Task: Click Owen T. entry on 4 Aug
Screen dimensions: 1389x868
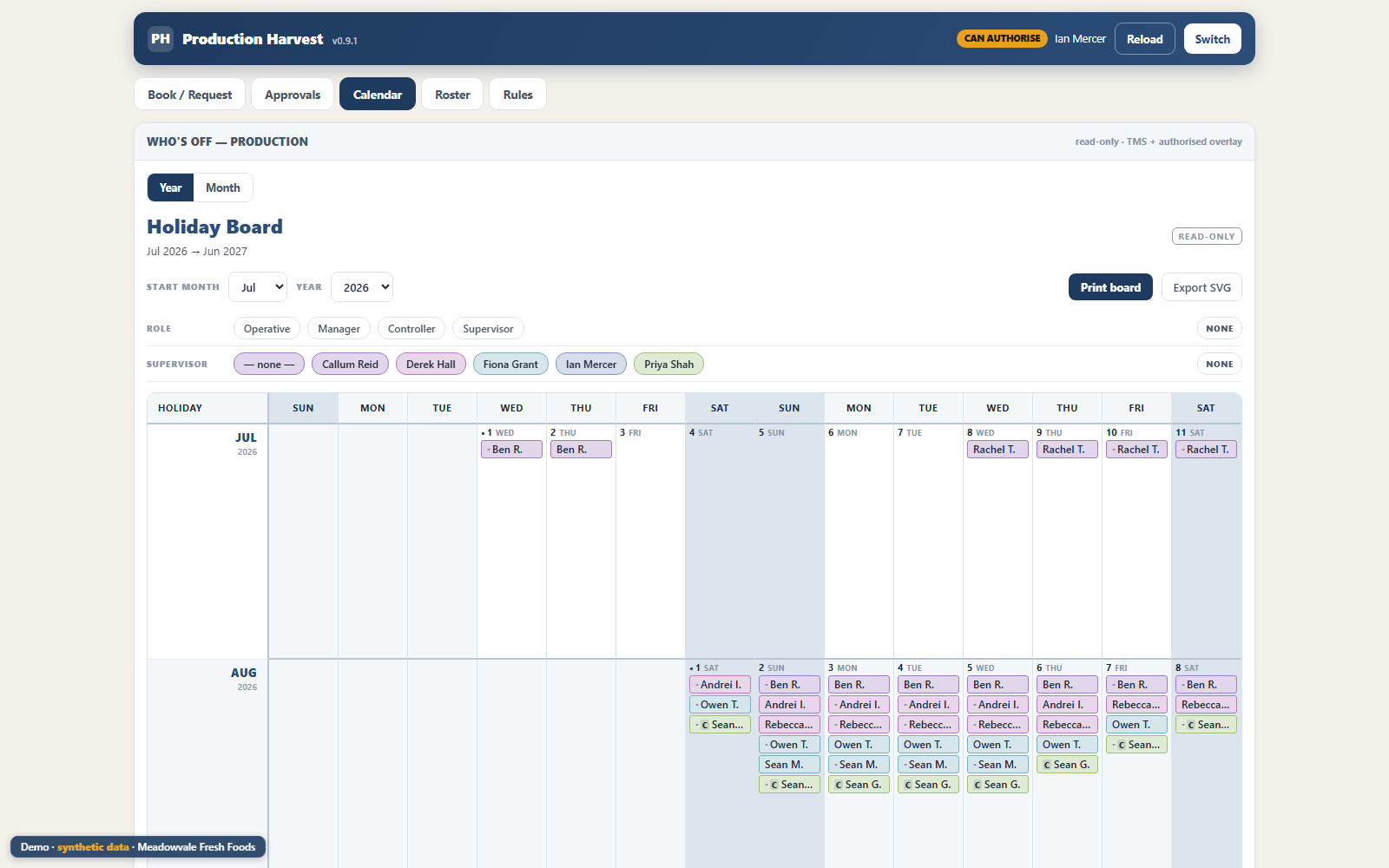Action: click(928, 745)
